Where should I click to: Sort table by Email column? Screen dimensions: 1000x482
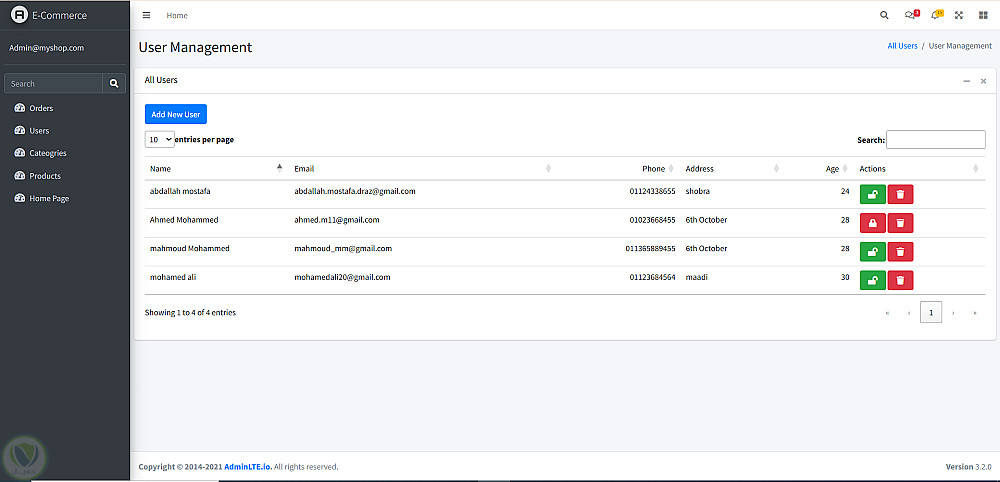(x=423, y=169)
